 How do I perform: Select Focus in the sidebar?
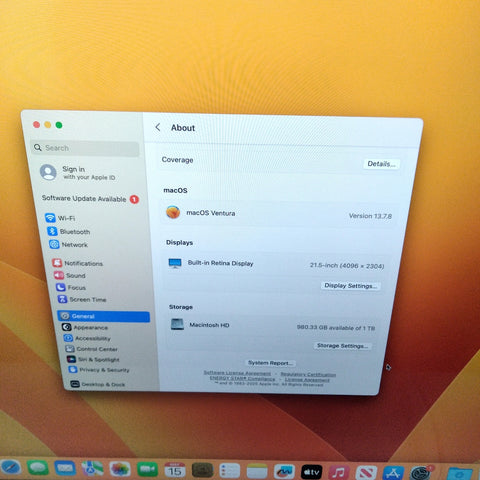point(71,287)
